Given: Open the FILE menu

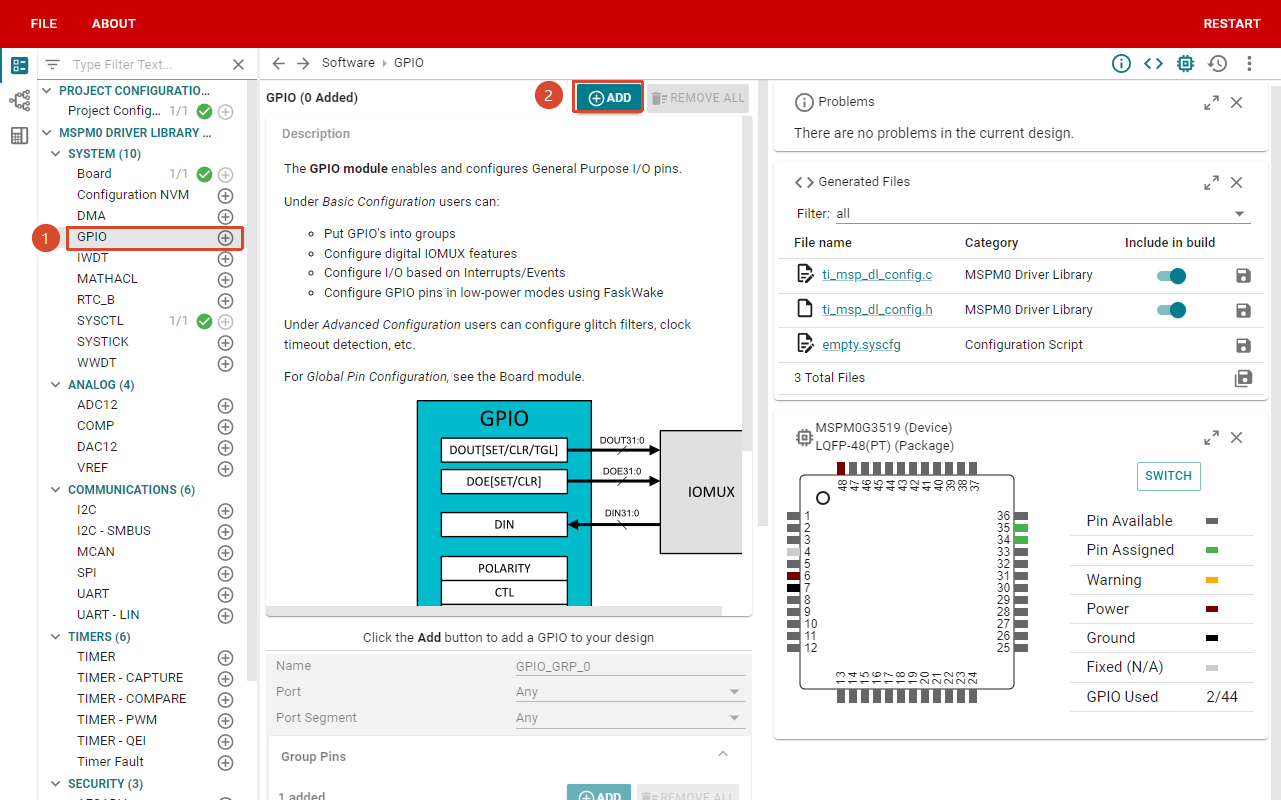Looking at the screenshot, I should pyautogui.click(x=44, y=24).
